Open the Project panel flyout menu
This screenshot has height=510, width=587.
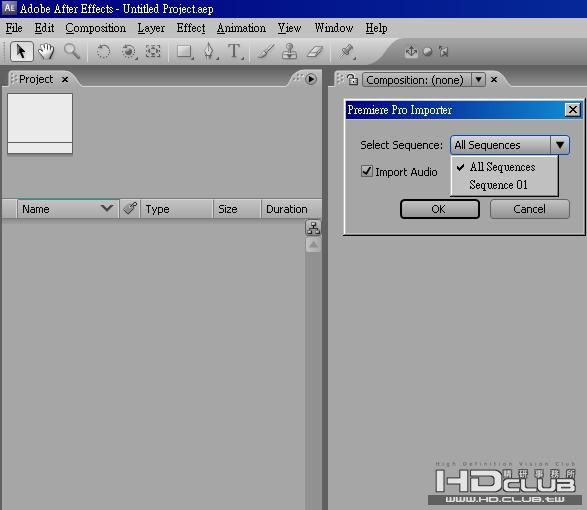pyautogui.click(x=311, y=79)
